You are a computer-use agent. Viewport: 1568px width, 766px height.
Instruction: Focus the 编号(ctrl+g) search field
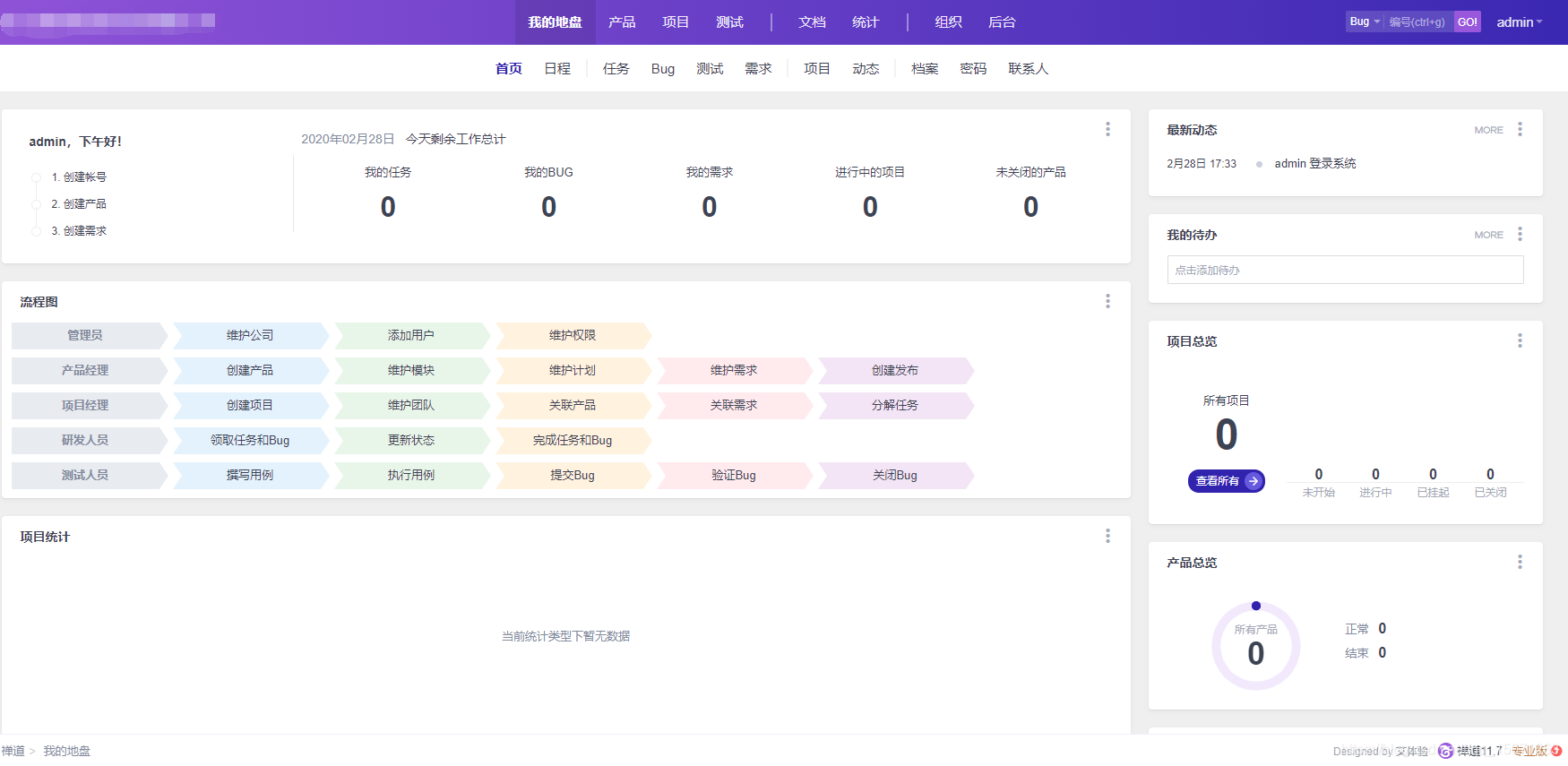coord(1419,22)
